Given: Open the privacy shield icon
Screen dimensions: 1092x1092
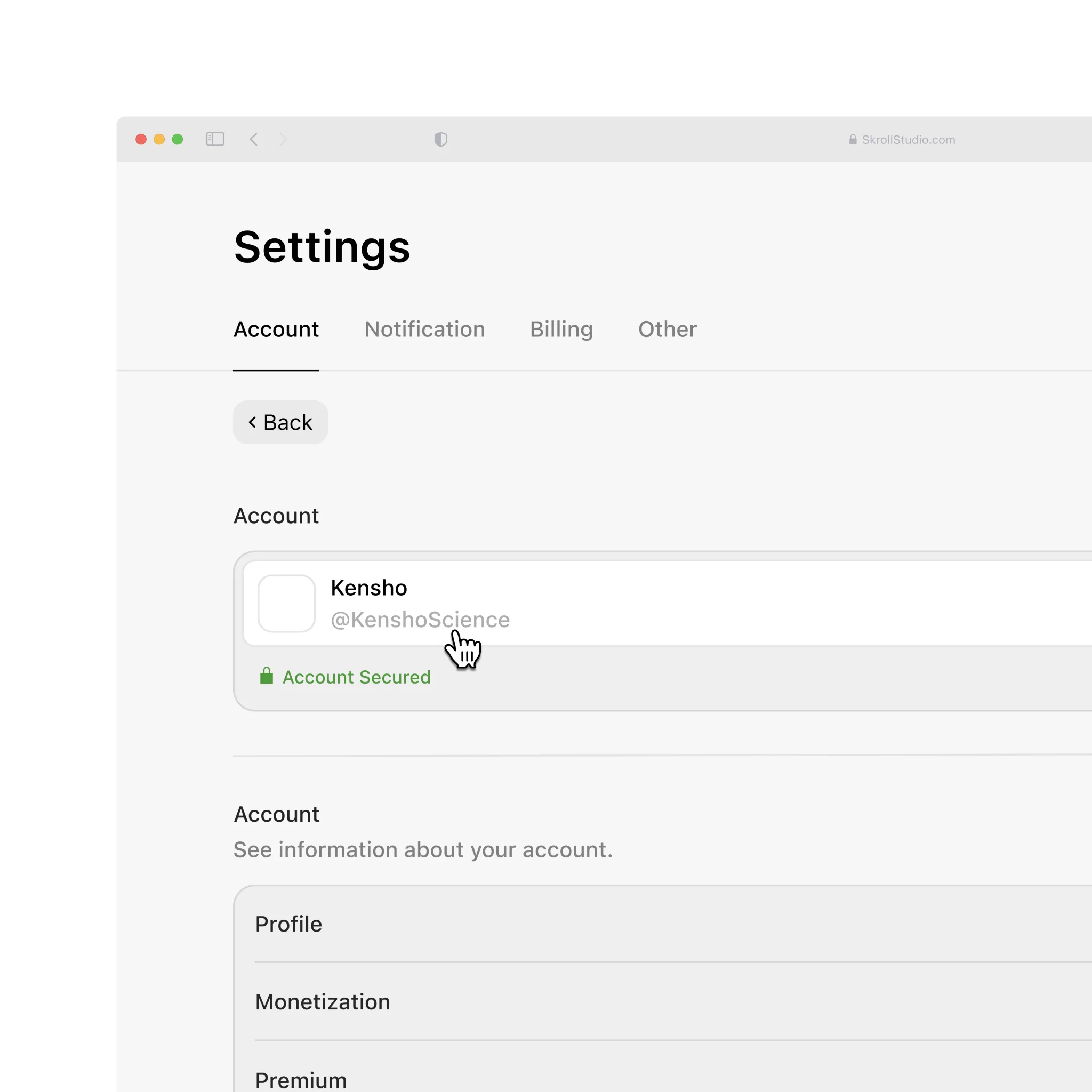Looking at the screenshot, I should click(441, 139).
